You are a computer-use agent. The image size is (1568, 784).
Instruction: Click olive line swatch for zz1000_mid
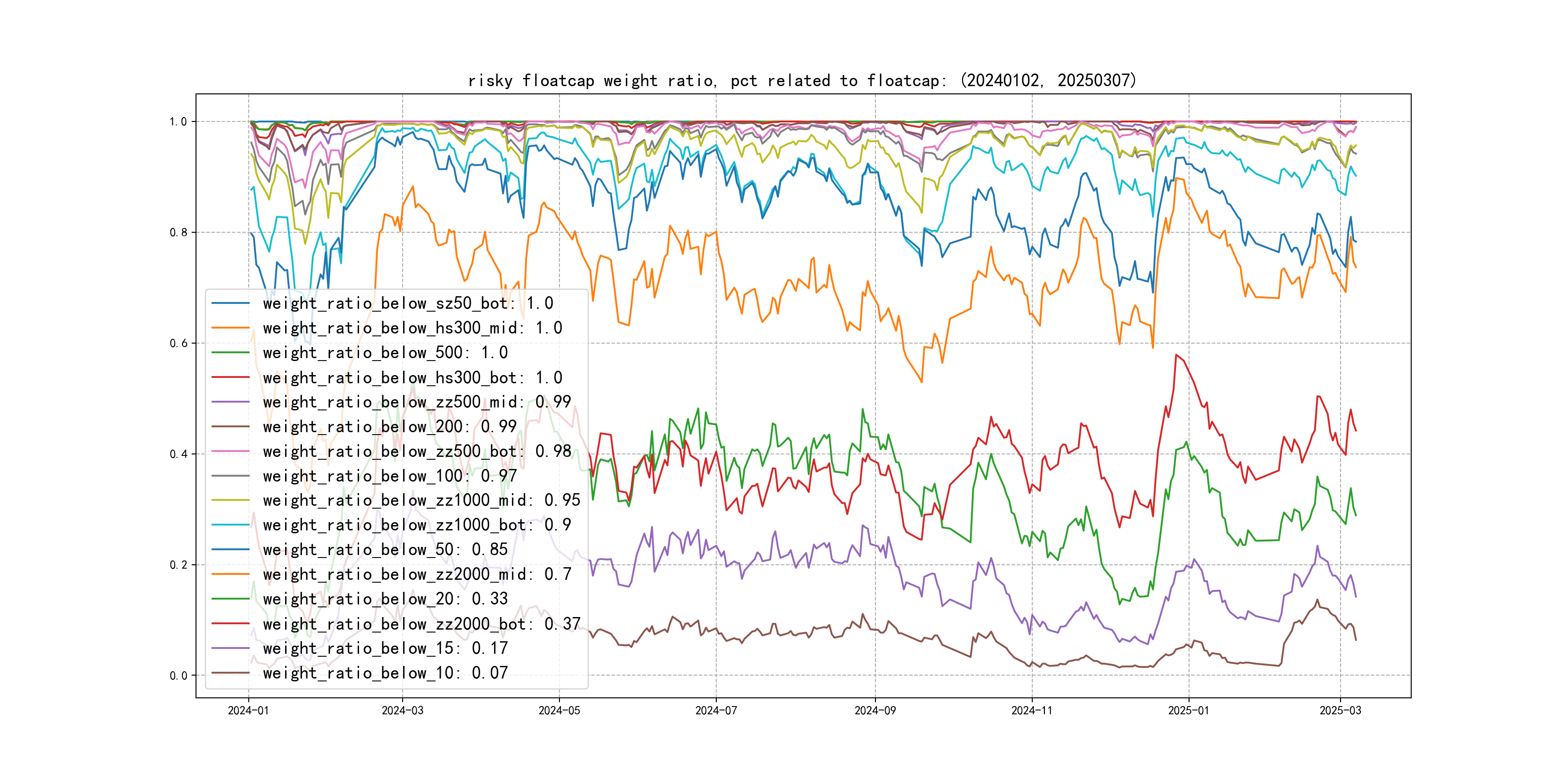[x=231, y=500]
